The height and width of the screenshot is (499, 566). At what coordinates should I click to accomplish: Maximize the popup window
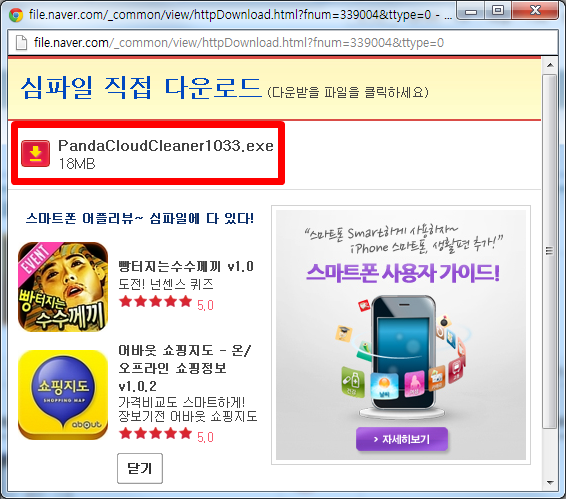[498, 11]
